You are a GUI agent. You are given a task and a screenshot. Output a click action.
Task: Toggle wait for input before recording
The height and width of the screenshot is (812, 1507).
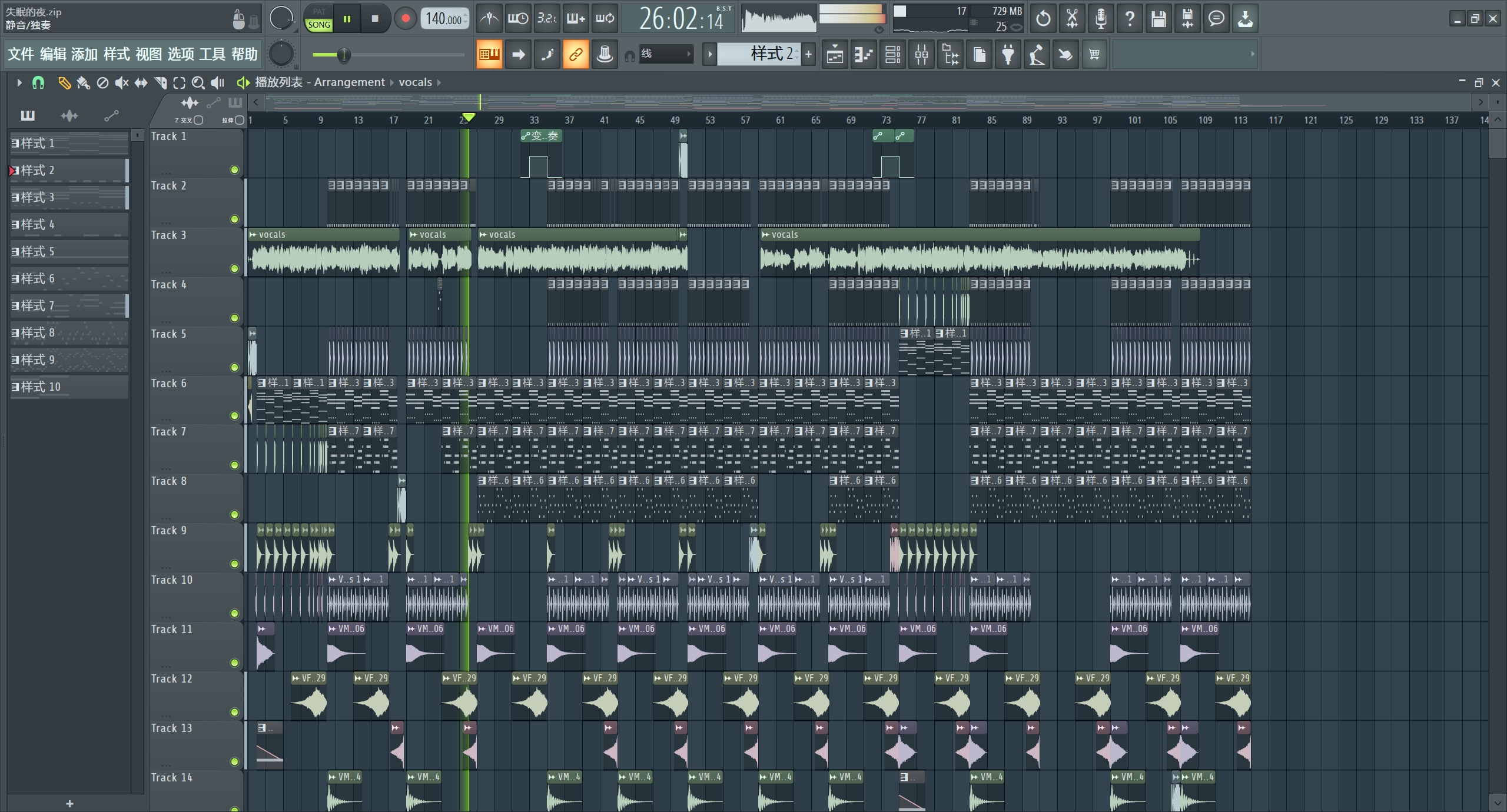518,19
